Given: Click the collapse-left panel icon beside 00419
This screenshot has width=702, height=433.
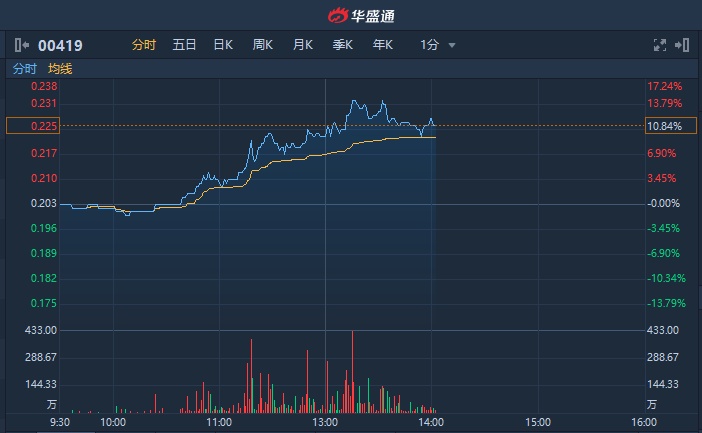Looking at the screenshot, I should (22, 45).
